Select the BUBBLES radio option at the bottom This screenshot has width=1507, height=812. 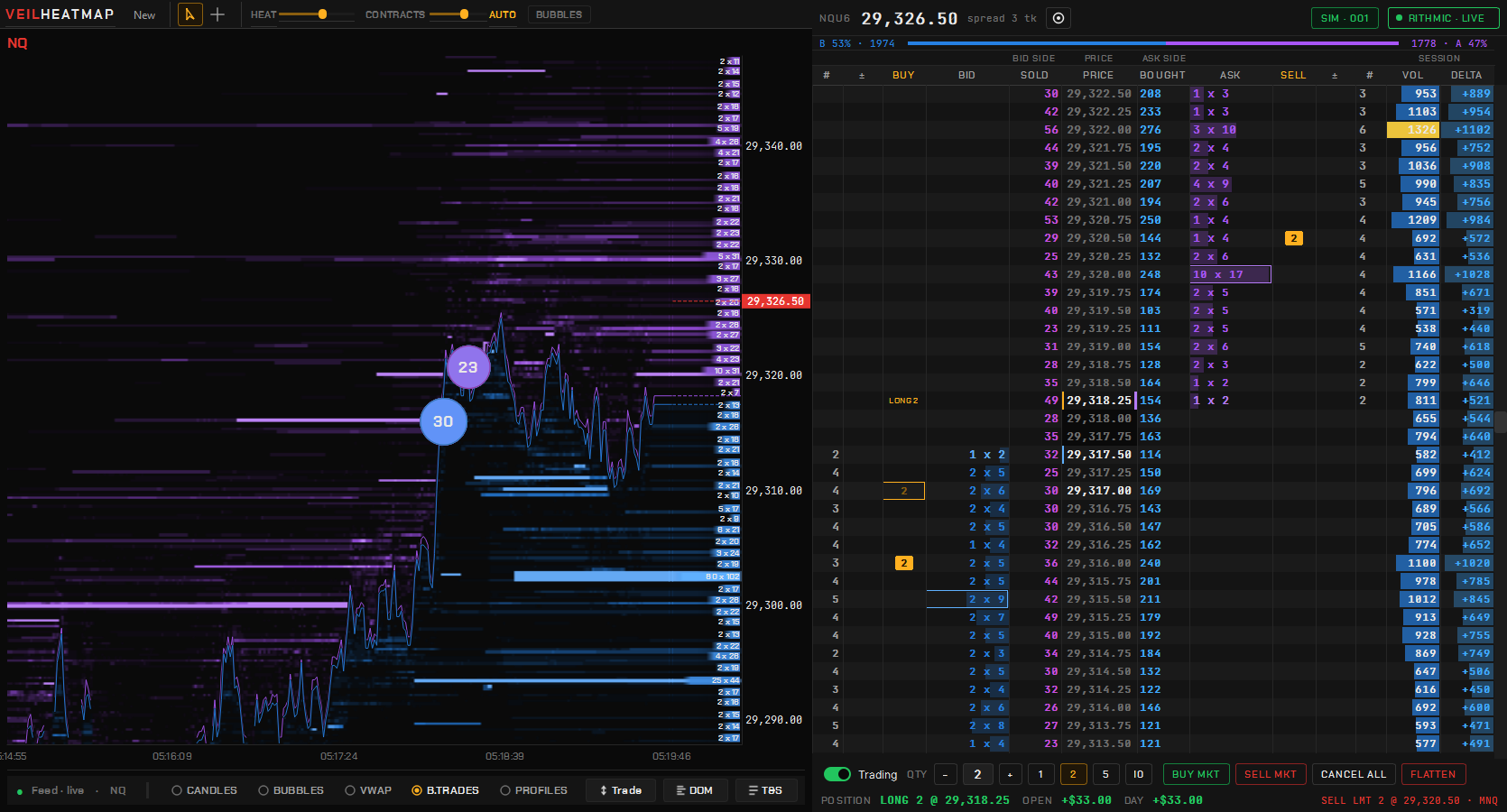pos(291,790)
